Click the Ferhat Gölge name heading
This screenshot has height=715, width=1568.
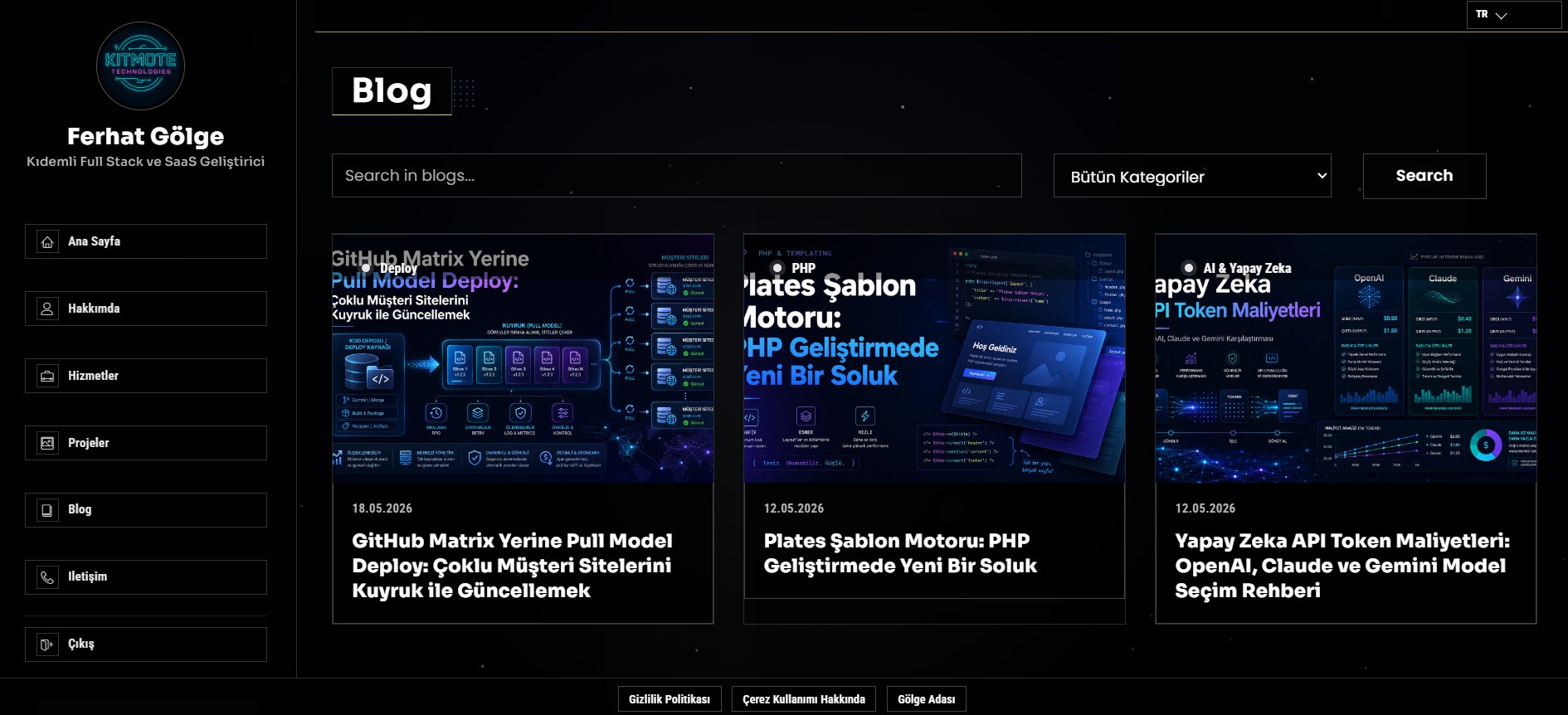(x=146, y=136)
